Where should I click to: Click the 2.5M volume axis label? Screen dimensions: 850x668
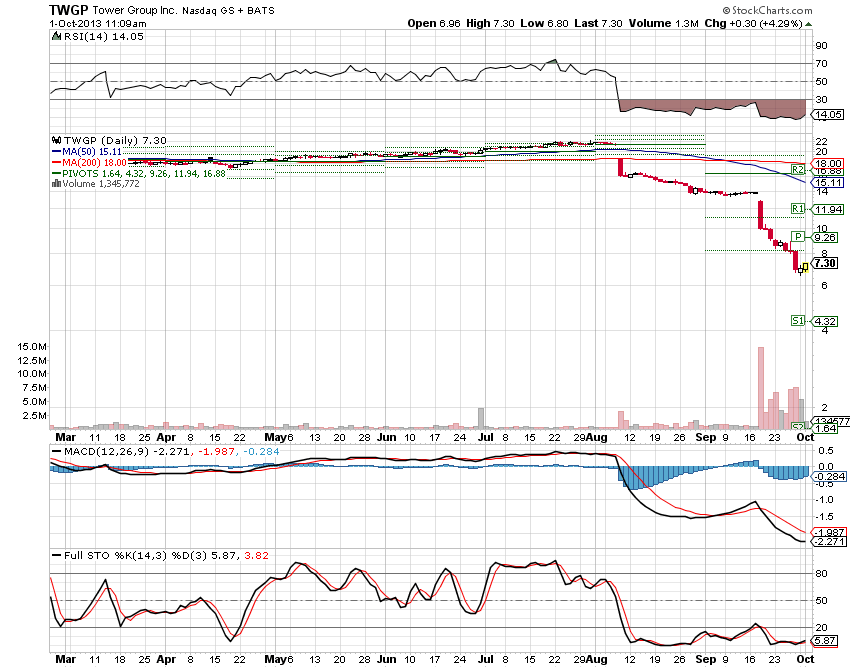point(34,415)
